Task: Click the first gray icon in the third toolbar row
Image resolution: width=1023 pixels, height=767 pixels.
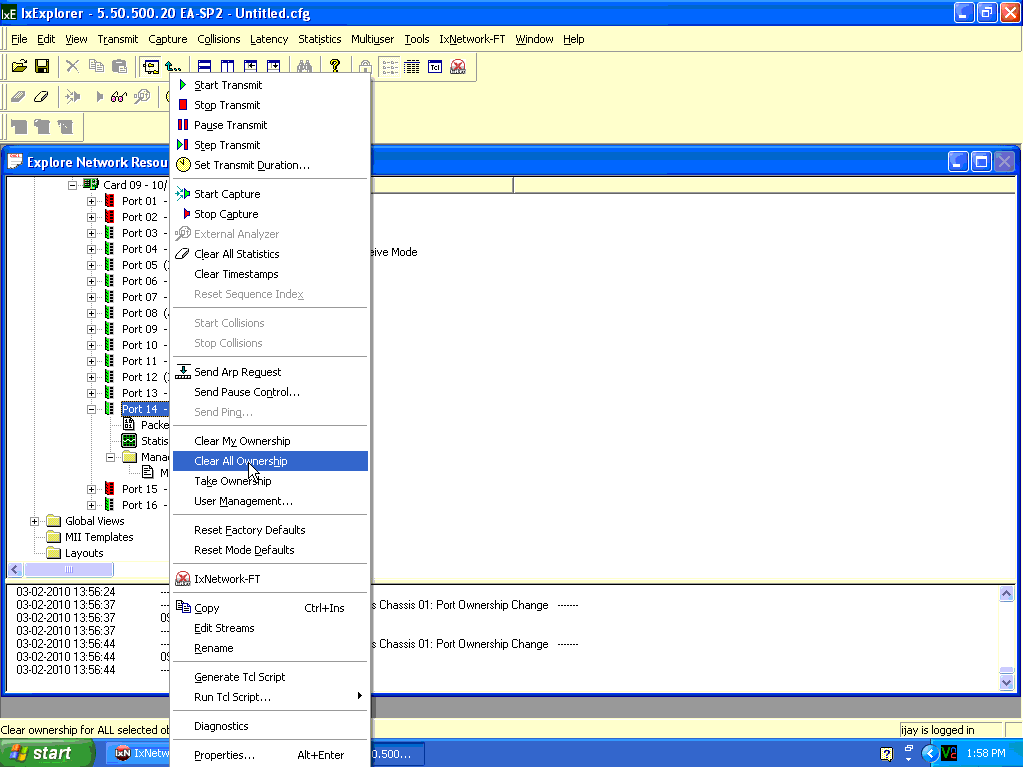Action: point(19,127)
